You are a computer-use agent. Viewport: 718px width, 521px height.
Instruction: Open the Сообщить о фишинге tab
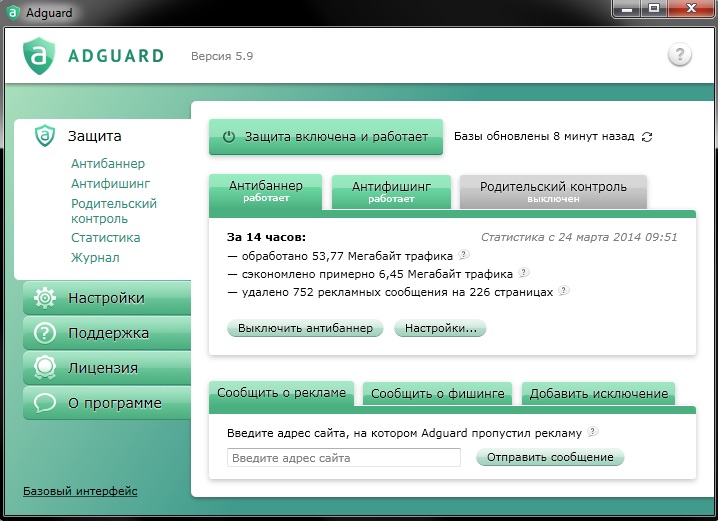click(437, 394)
